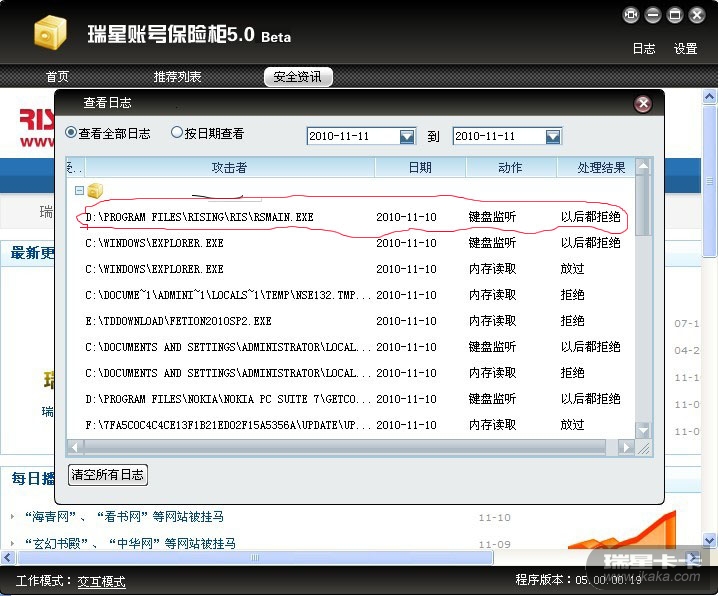This screenshot has width=718, height=596.
Task: Sort log by 动作 column header
Action: (511, 168)
